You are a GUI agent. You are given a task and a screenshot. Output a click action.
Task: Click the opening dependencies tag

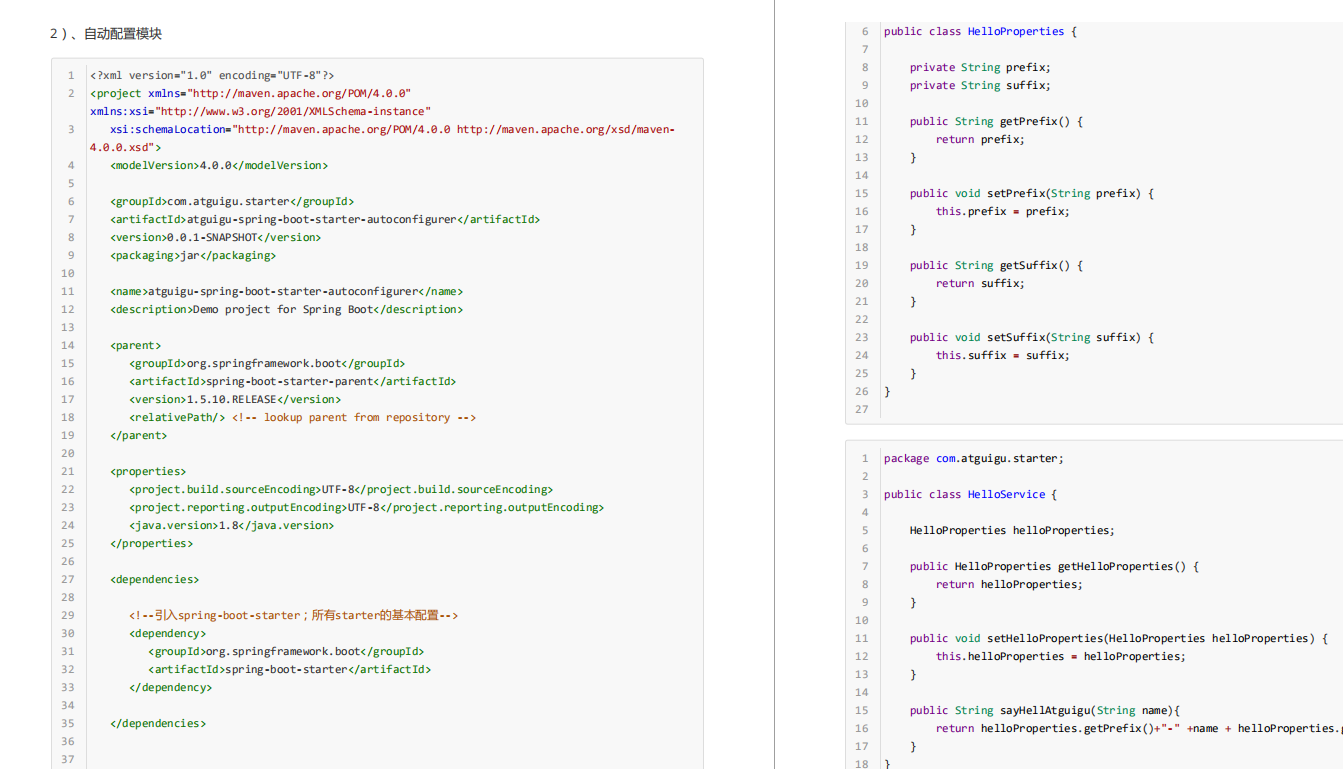coord(155,580)
